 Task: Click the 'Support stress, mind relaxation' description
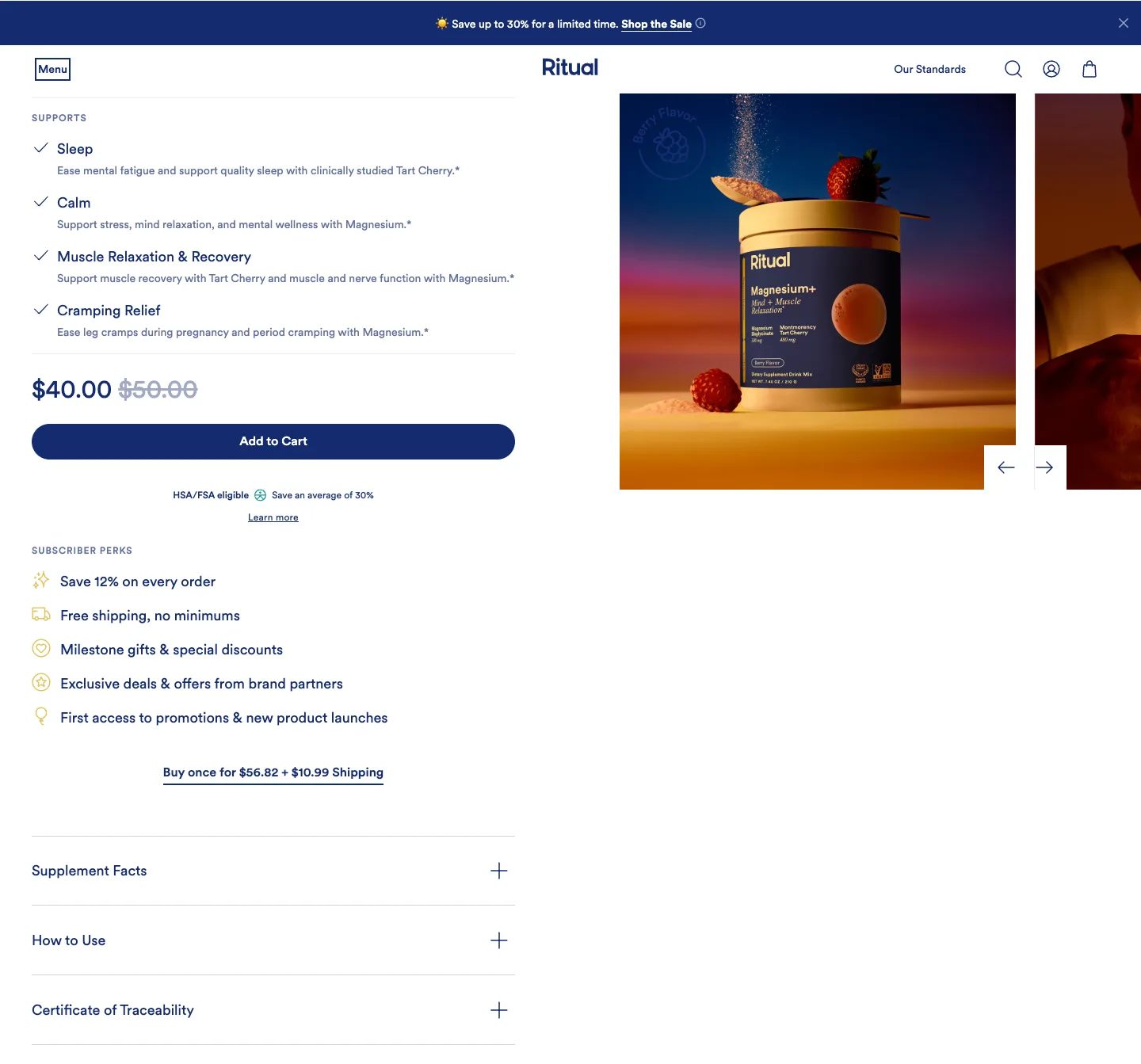(234, 224)
